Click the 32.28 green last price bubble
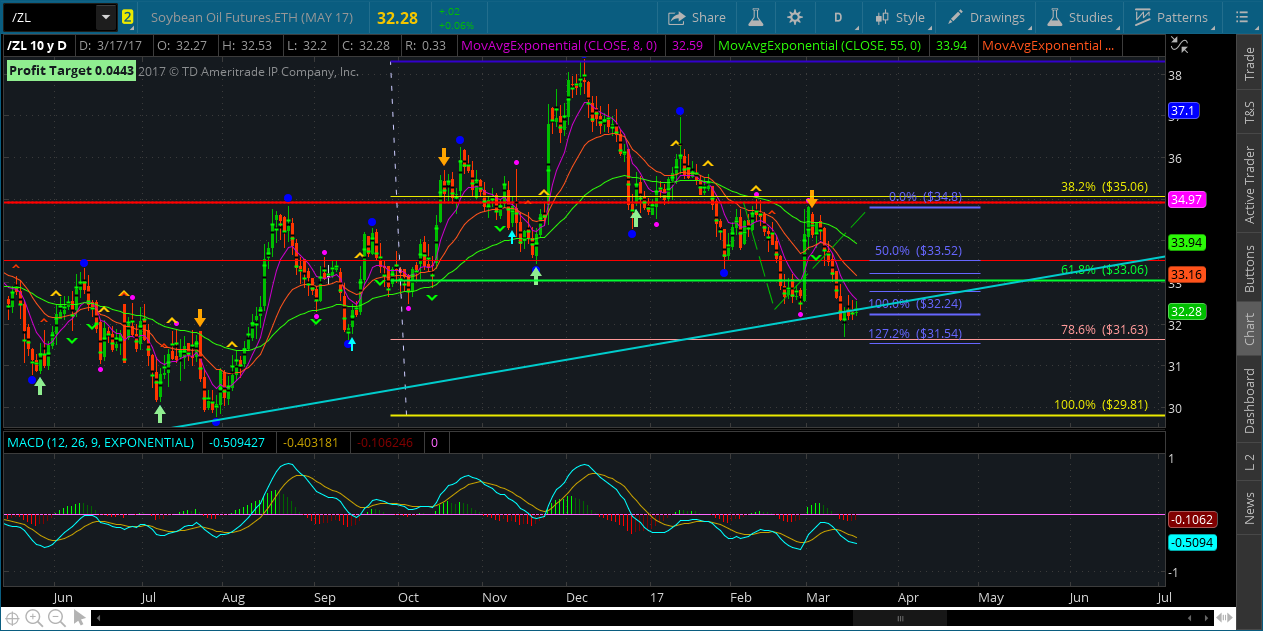The image size is (1263, 631). (1186, 311)
